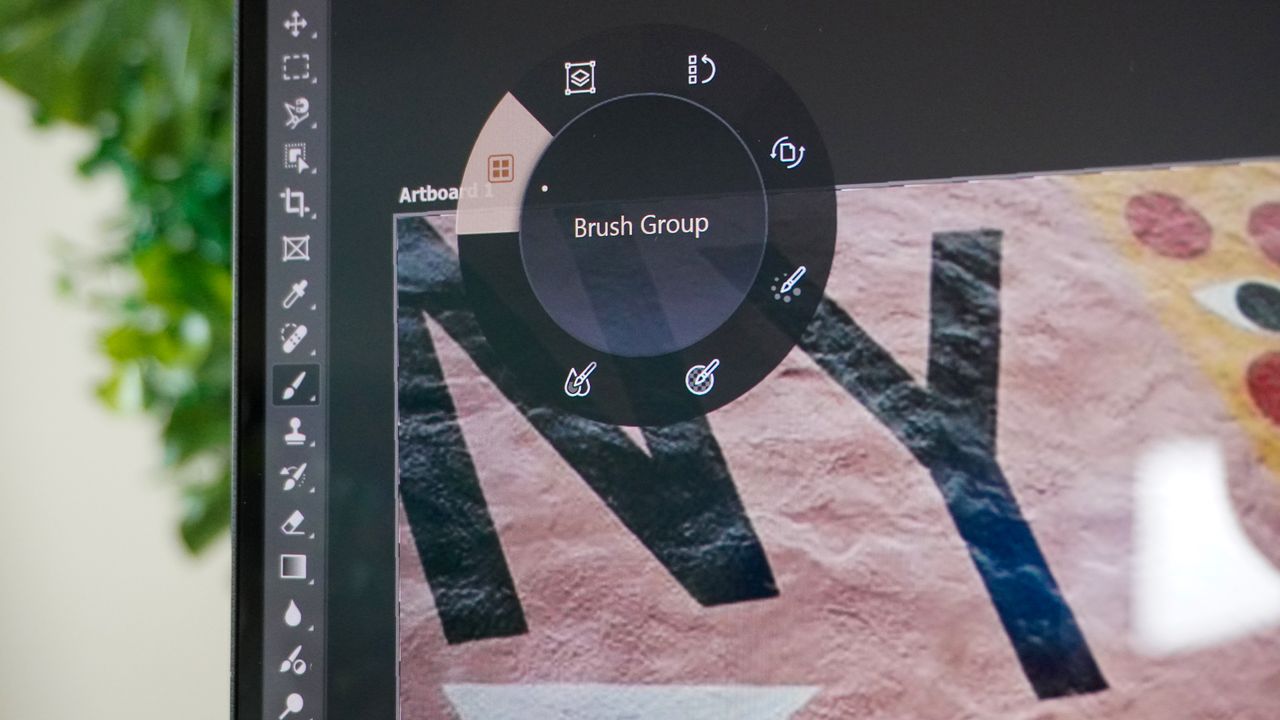The image size is (1280, 720).
Task: Select the Spot Healing Brush tool
Action: [294, 338]
